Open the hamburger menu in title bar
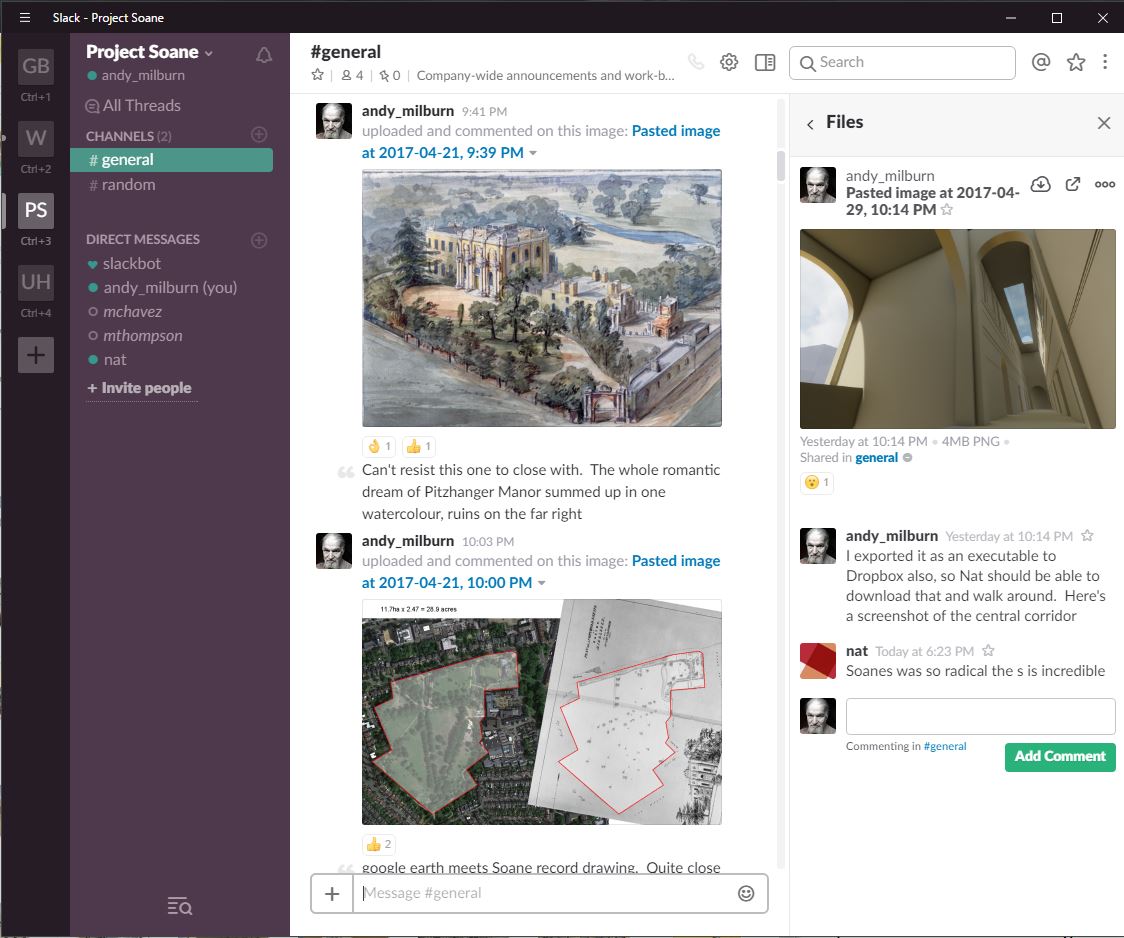 tap(24, 17)
